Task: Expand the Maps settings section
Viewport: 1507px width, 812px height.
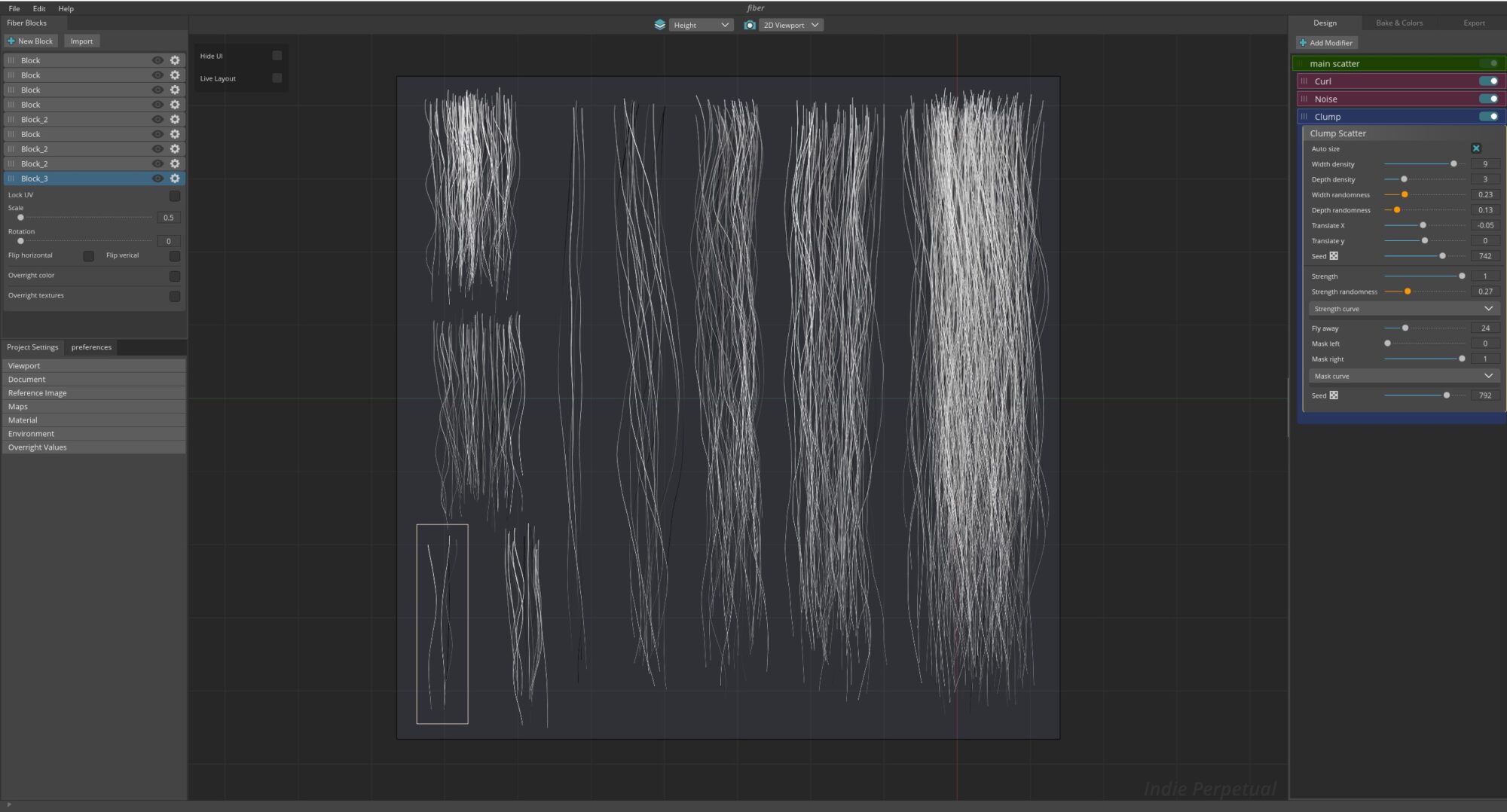Action: point(94,407)
